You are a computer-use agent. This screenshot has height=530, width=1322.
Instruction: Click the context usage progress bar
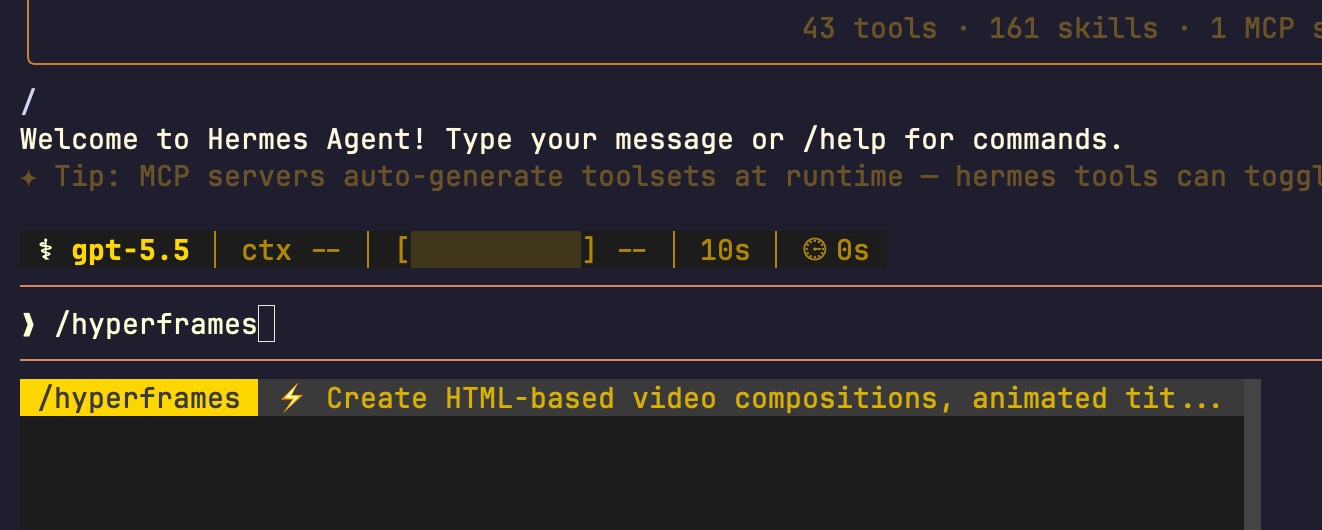[496, 250]
